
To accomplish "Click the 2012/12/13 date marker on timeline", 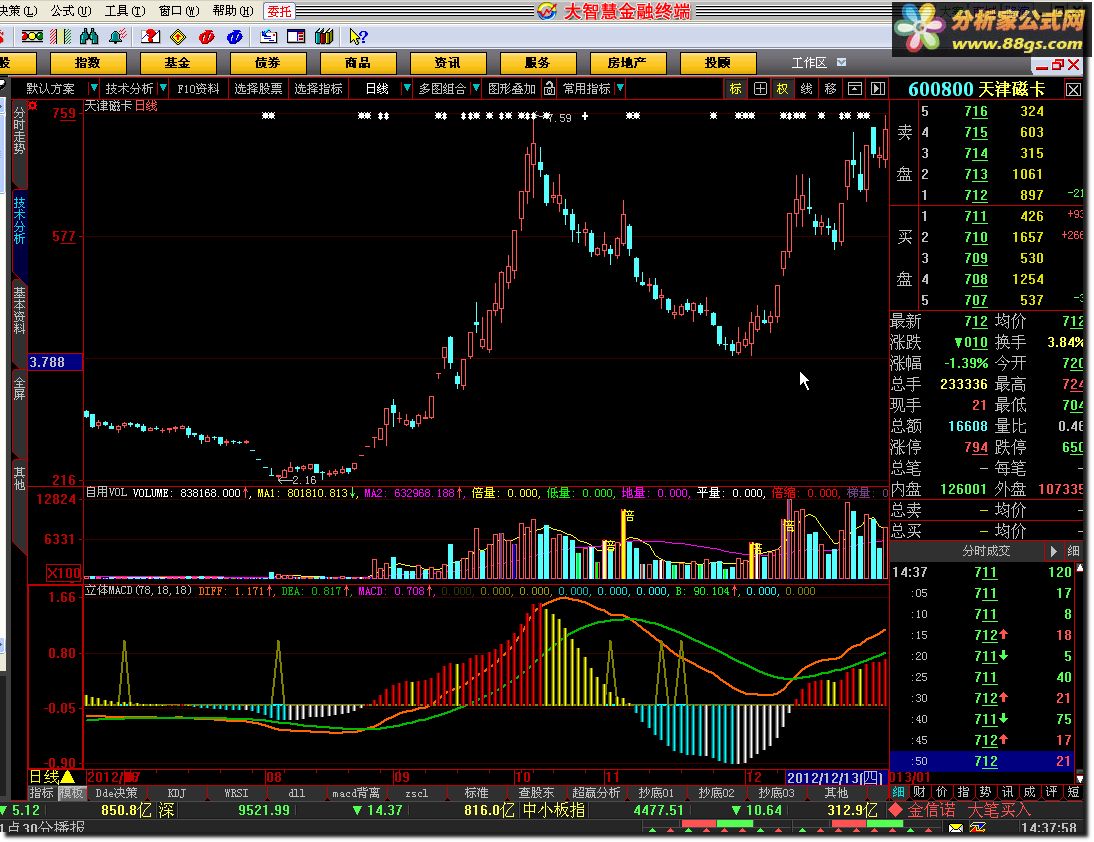I will tap(834, 777).
